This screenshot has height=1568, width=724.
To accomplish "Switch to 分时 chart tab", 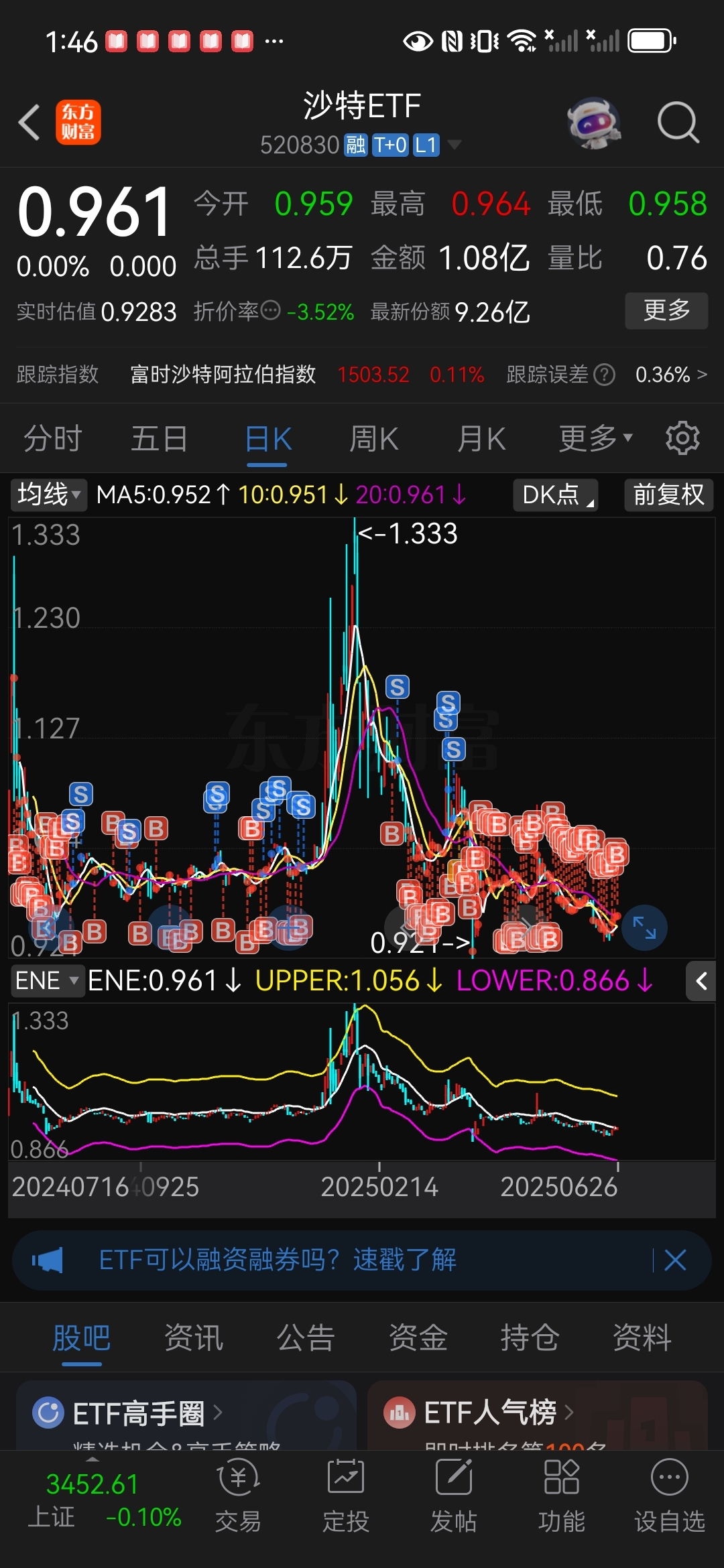I will pos(53,440).
